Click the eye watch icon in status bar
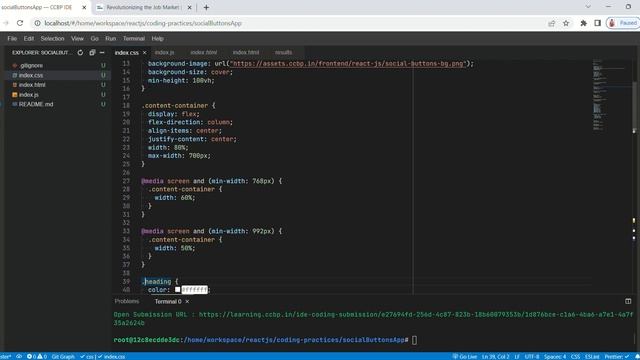640x360 pixels. (x=19, y=357)
